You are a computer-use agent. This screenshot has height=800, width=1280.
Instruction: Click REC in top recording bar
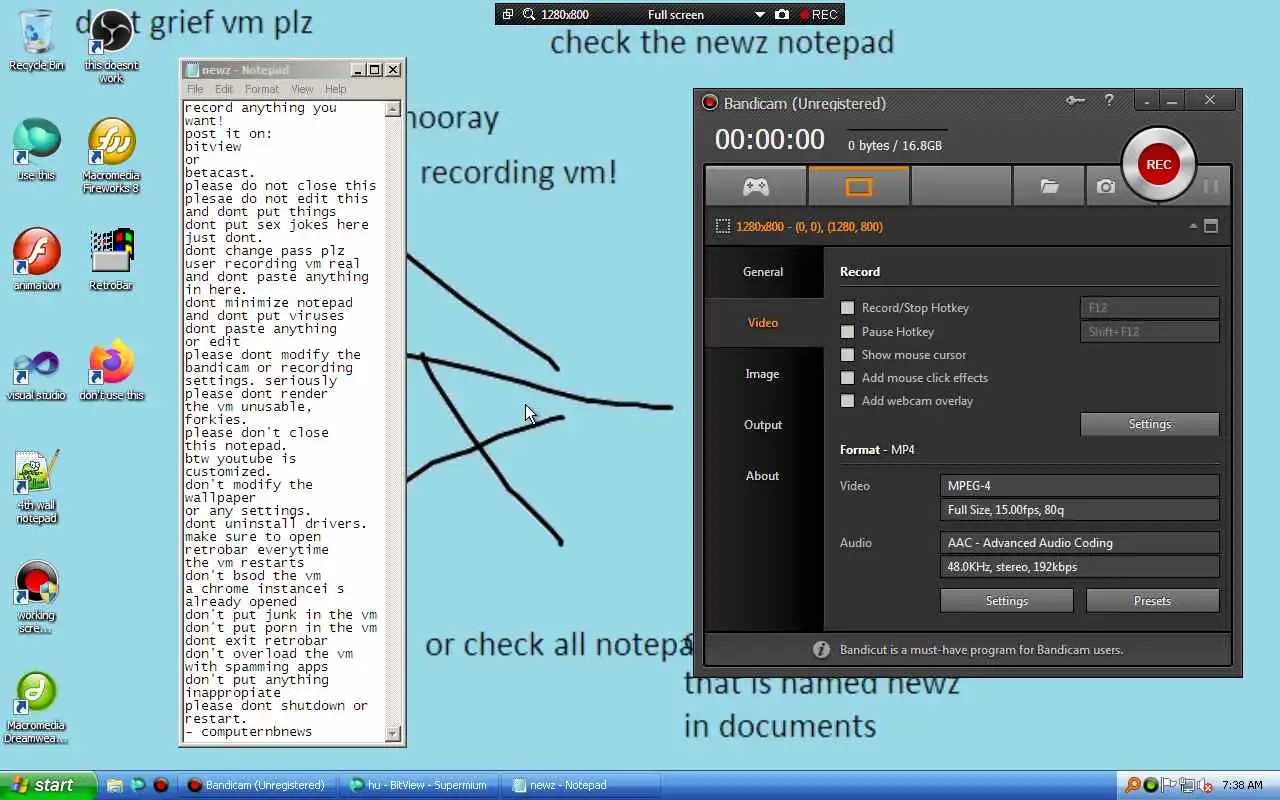pos(819,14)
